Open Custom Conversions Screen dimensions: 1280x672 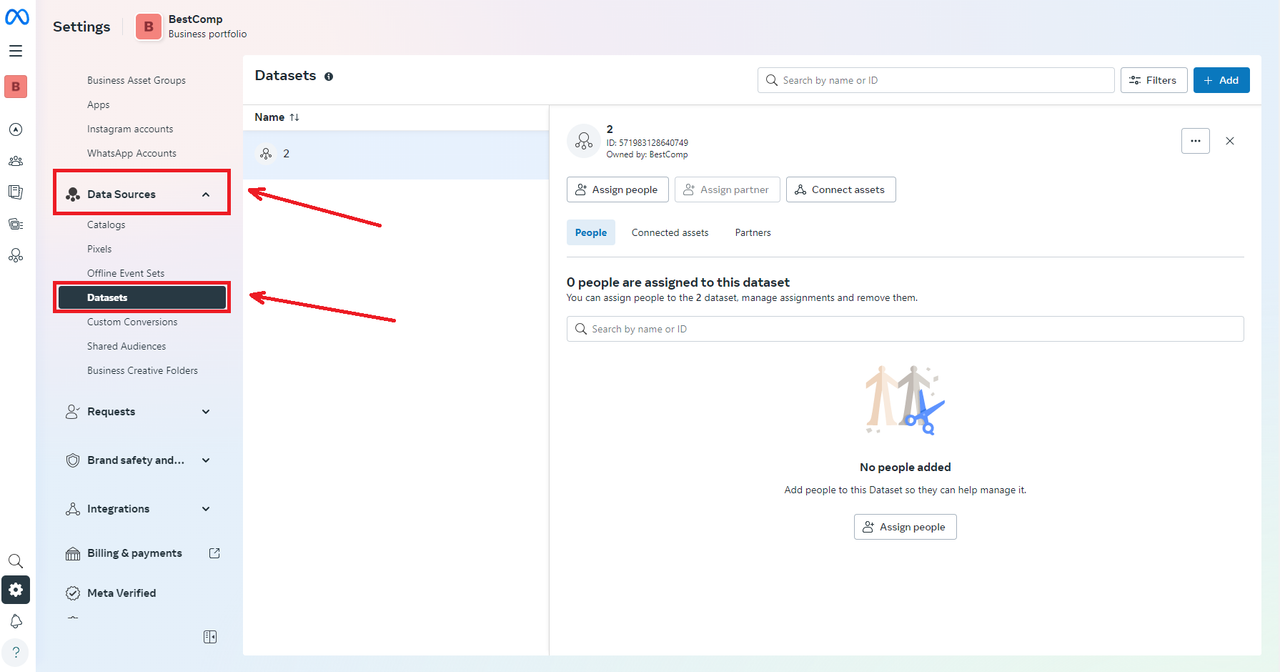click(x=132, y=322)
